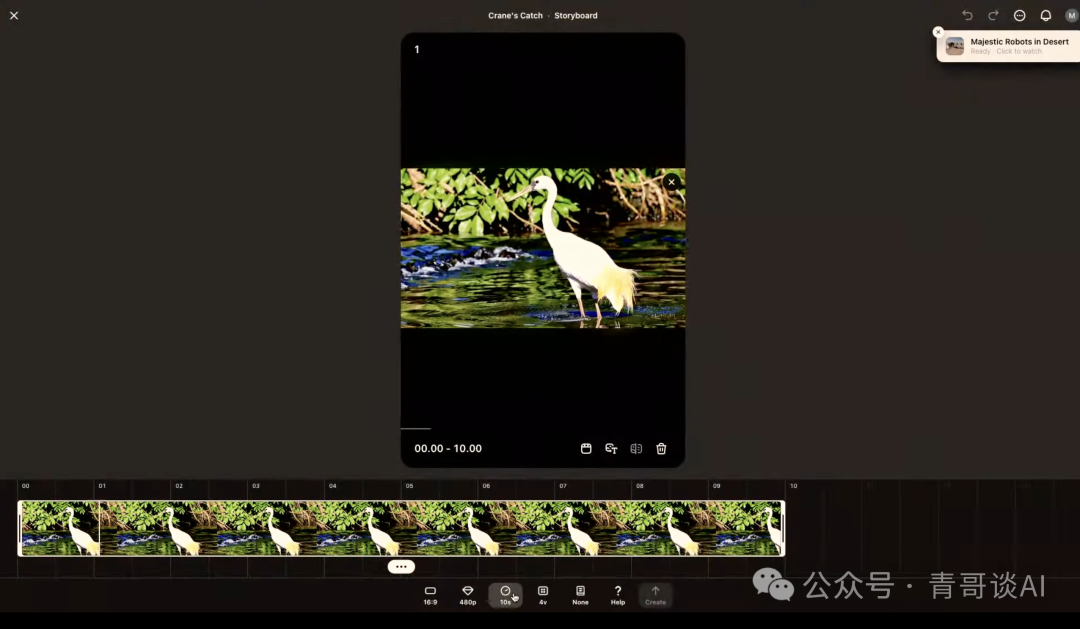Open the None preset selector
Viewport: 1080px width, 629px height.
point(580,595)
